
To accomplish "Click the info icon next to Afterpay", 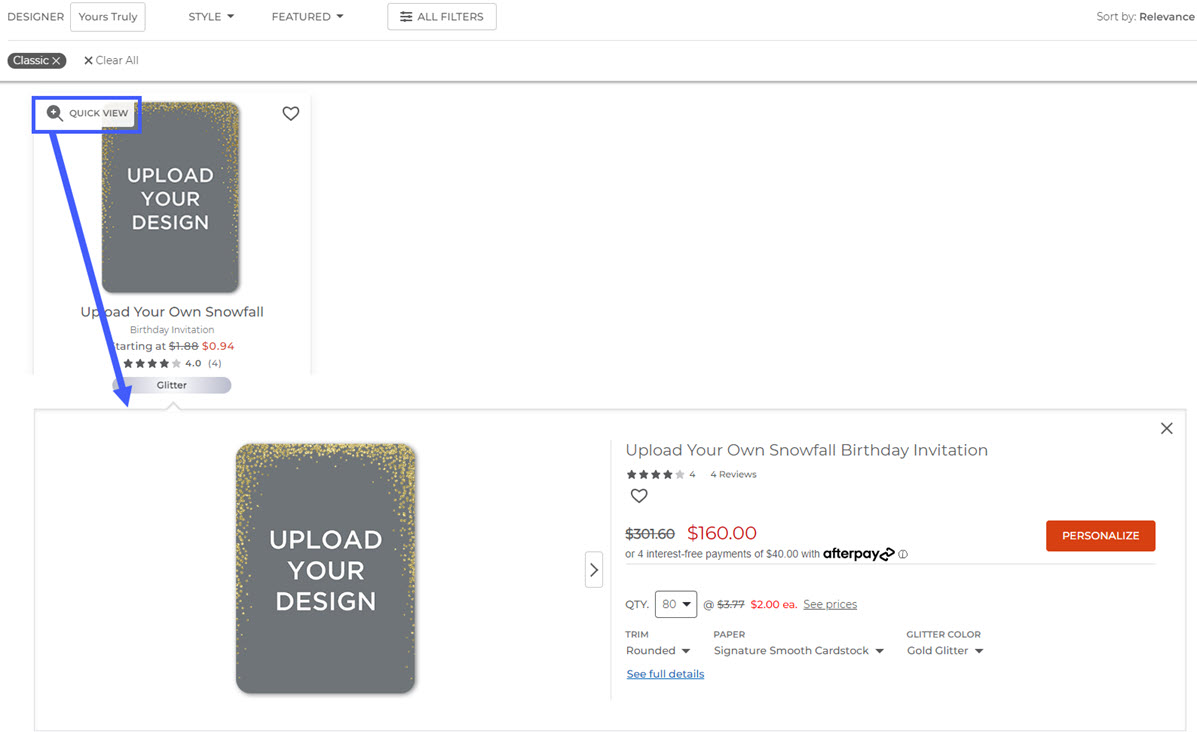I will click(x=904, y=554).
